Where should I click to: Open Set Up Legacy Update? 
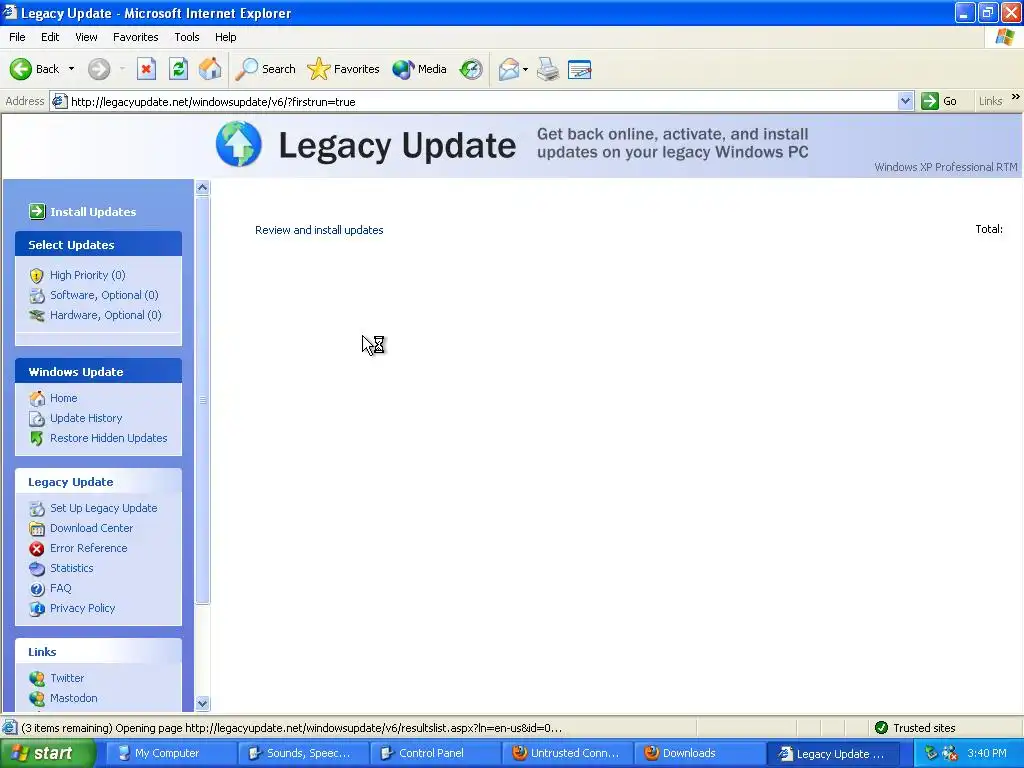pos(93,508)
